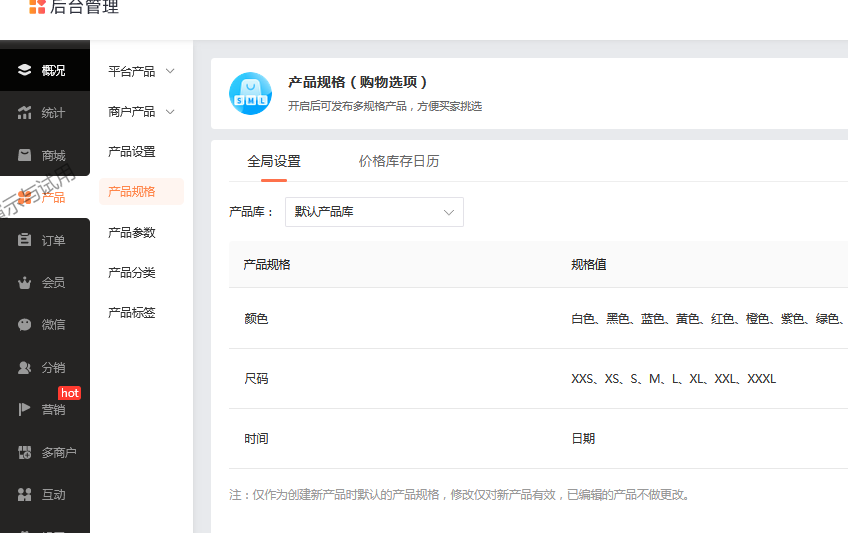Click the 分销 distribution user icon

[25, 368]
